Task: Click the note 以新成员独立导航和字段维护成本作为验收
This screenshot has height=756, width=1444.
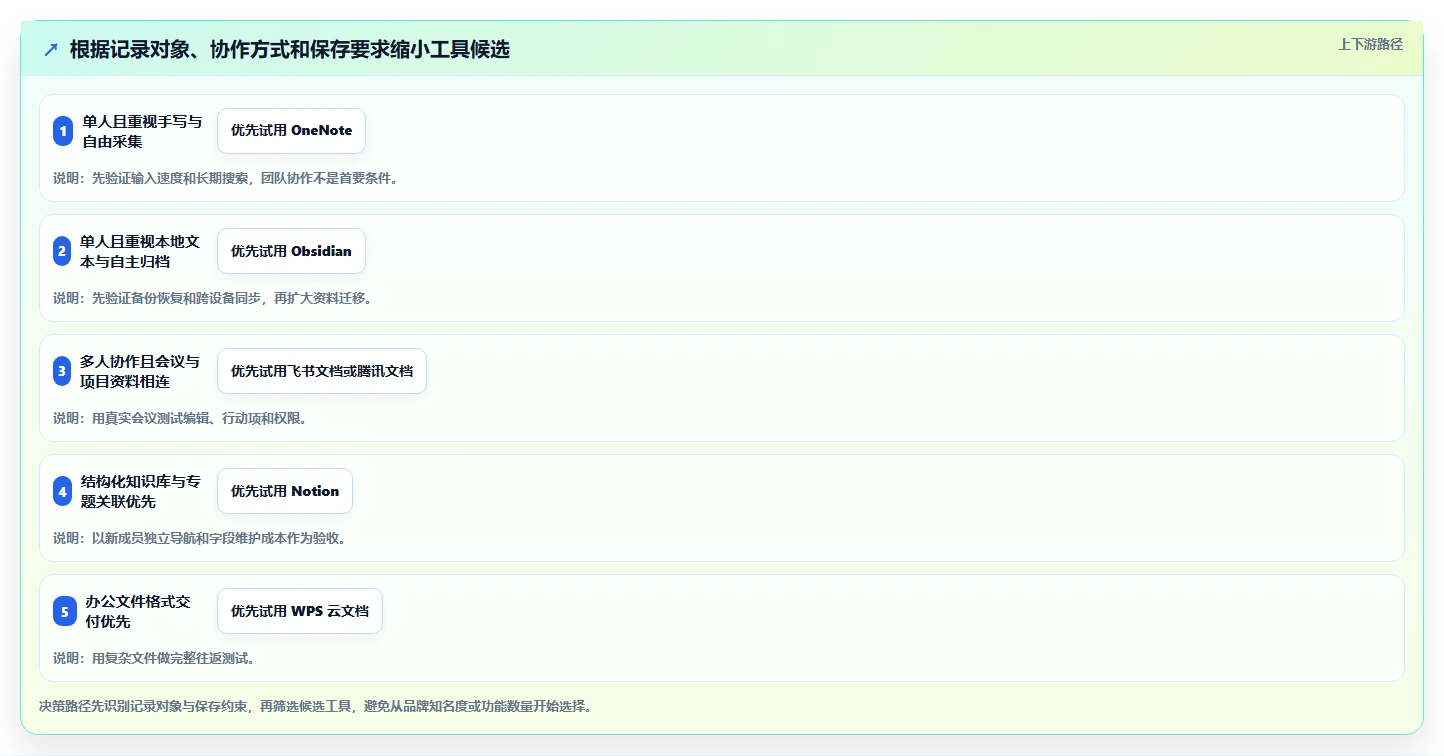Action: pyautogui.click(x=200, y=538)
